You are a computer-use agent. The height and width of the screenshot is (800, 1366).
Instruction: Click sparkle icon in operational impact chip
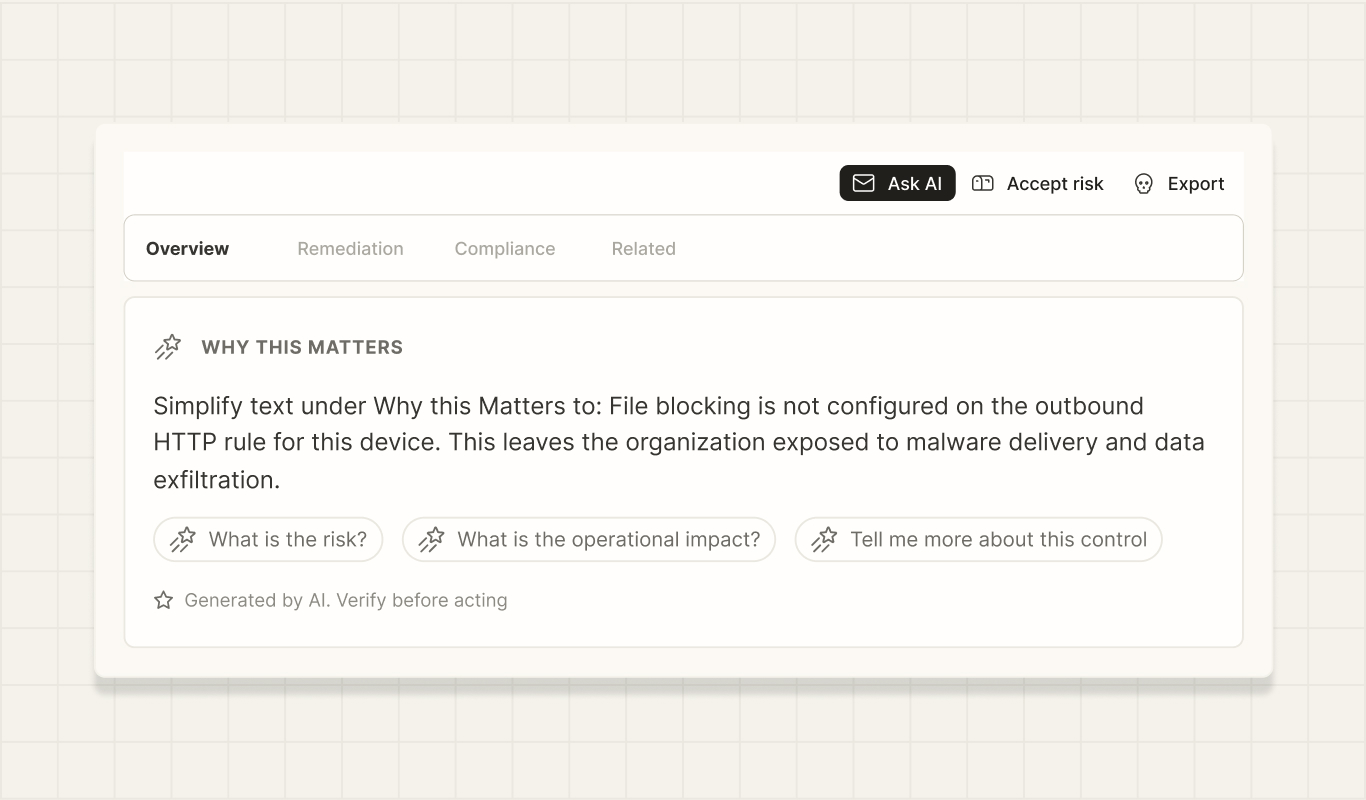tap(431, 540)
